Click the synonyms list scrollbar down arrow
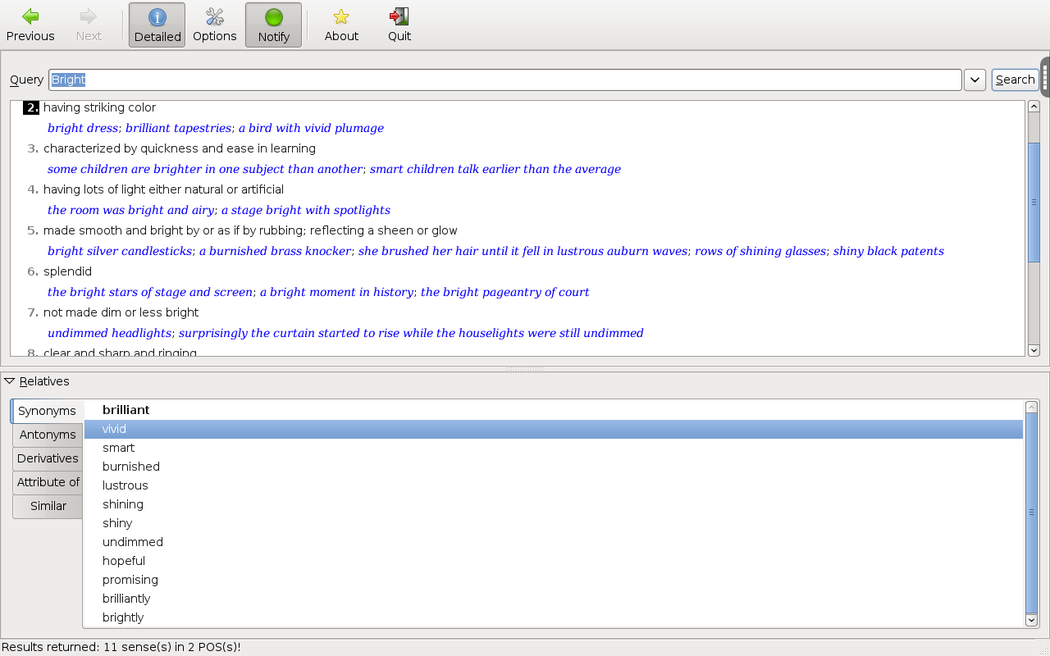Screen dimensions: 1050x656 pos(1032,620)
